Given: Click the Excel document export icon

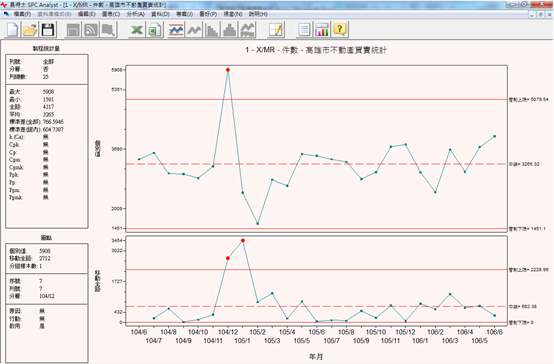Looking at the screenshot, I should 155,30.
